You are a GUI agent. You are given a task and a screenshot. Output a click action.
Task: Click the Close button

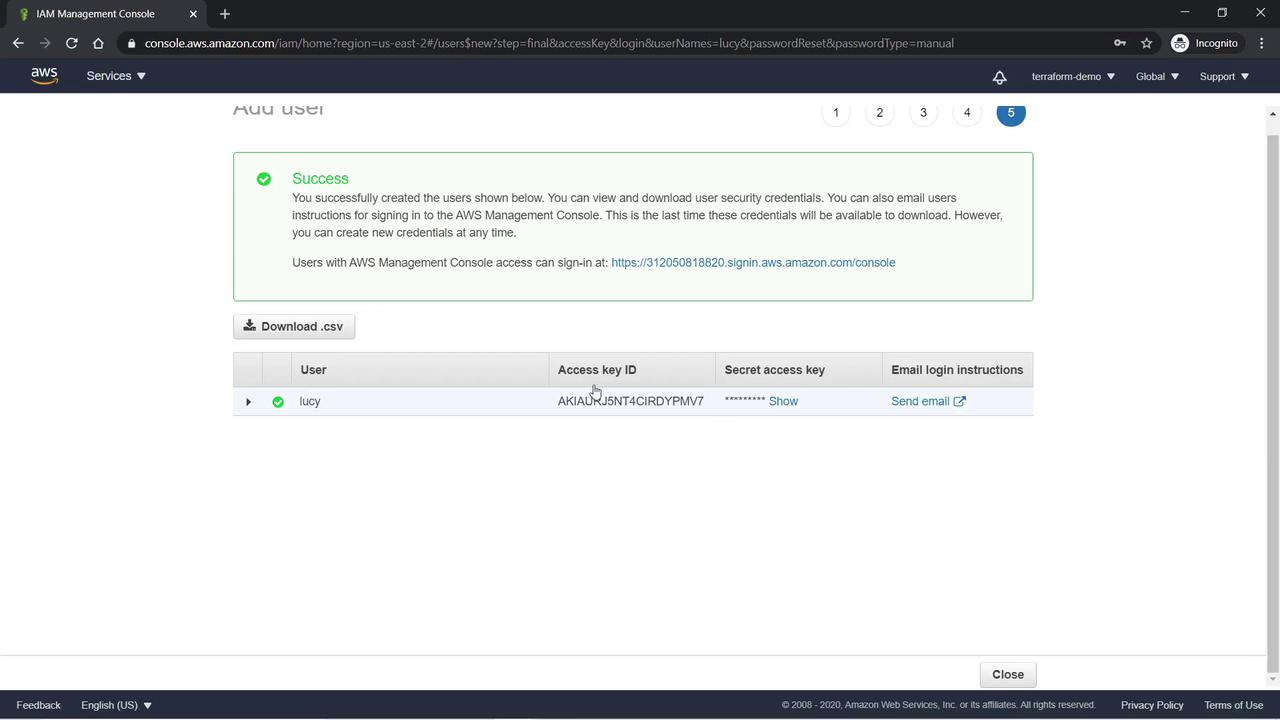tap(1008, 674)
